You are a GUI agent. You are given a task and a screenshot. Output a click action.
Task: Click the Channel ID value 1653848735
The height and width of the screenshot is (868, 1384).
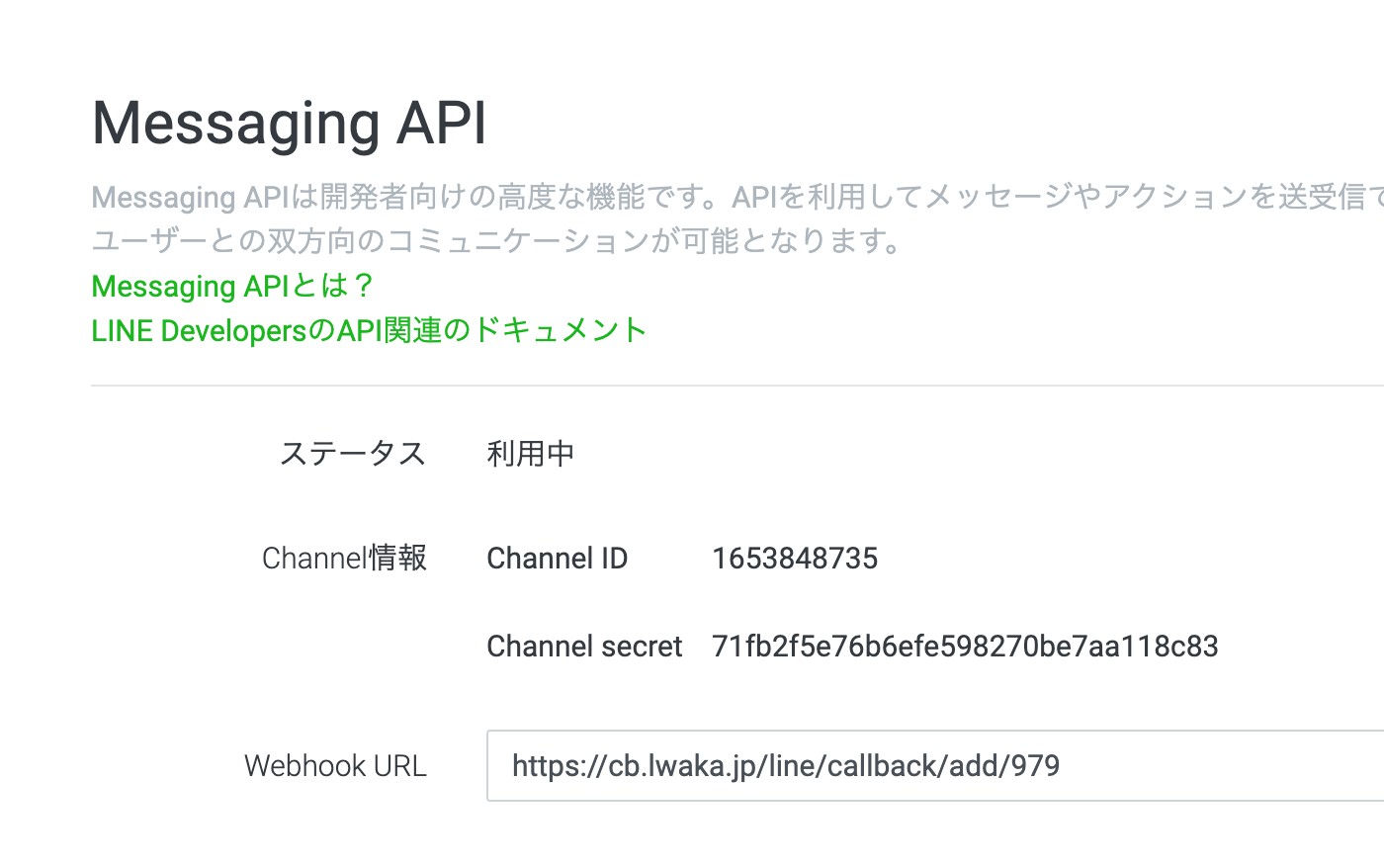pyautogui.click(x=795, y=559)
